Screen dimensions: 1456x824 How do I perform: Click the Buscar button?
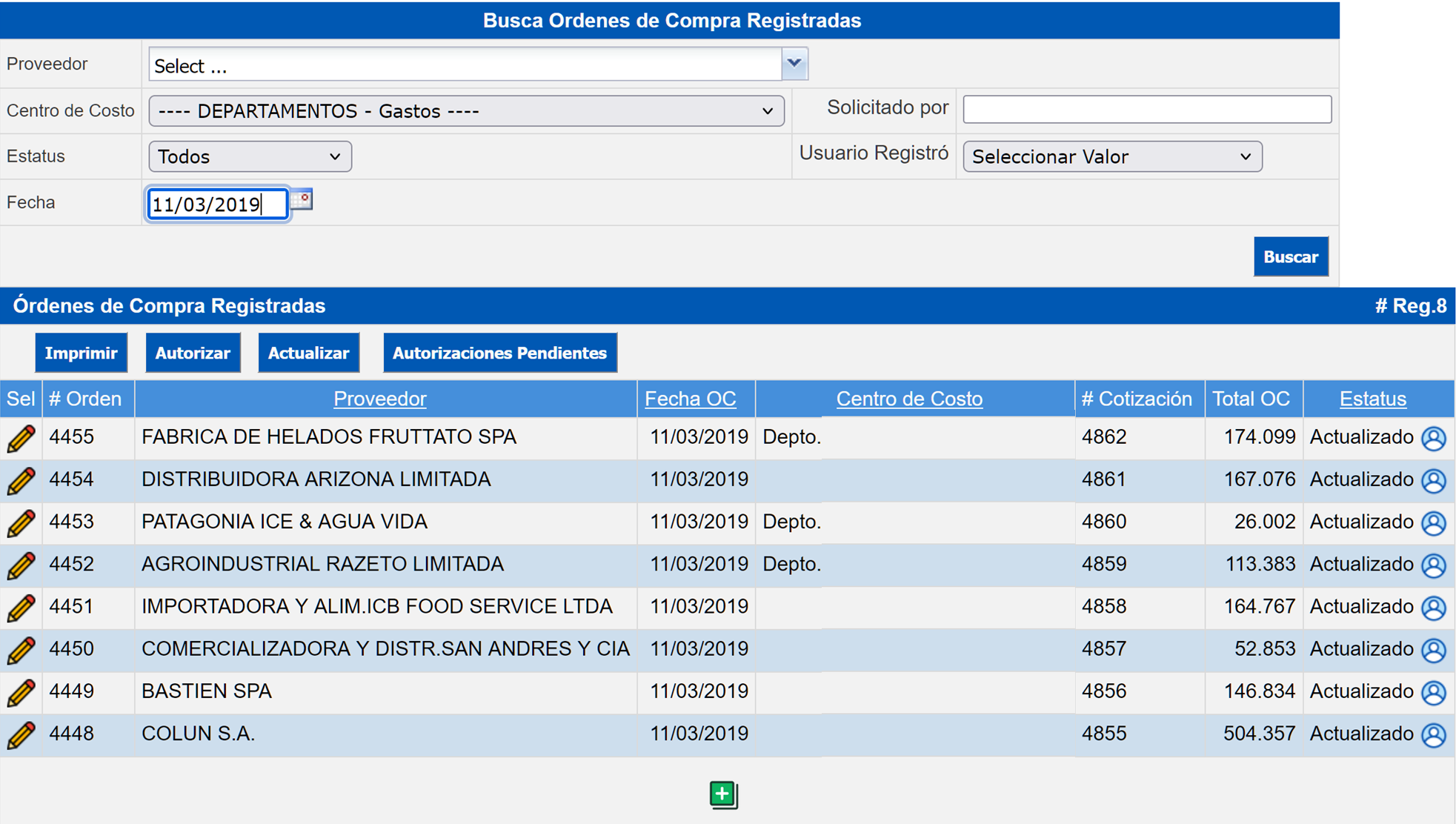click(x=1290, y=256)
